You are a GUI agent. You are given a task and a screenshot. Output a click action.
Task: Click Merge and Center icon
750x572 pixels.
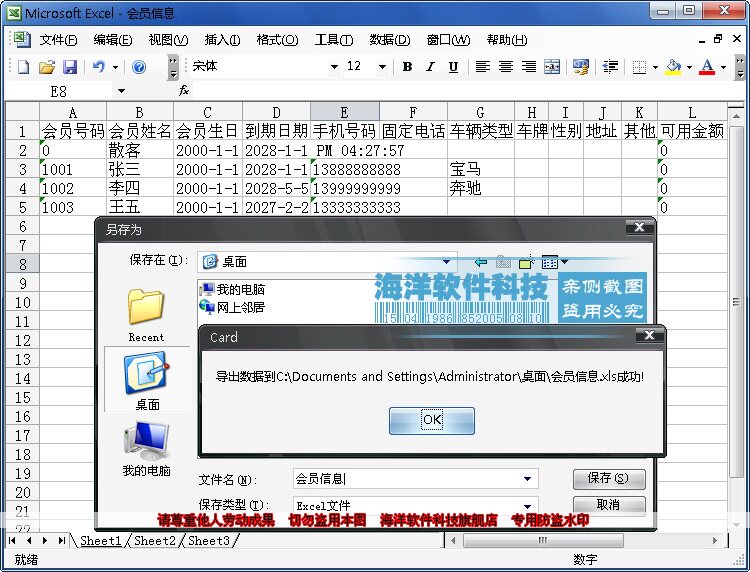[x=552, y=67]
